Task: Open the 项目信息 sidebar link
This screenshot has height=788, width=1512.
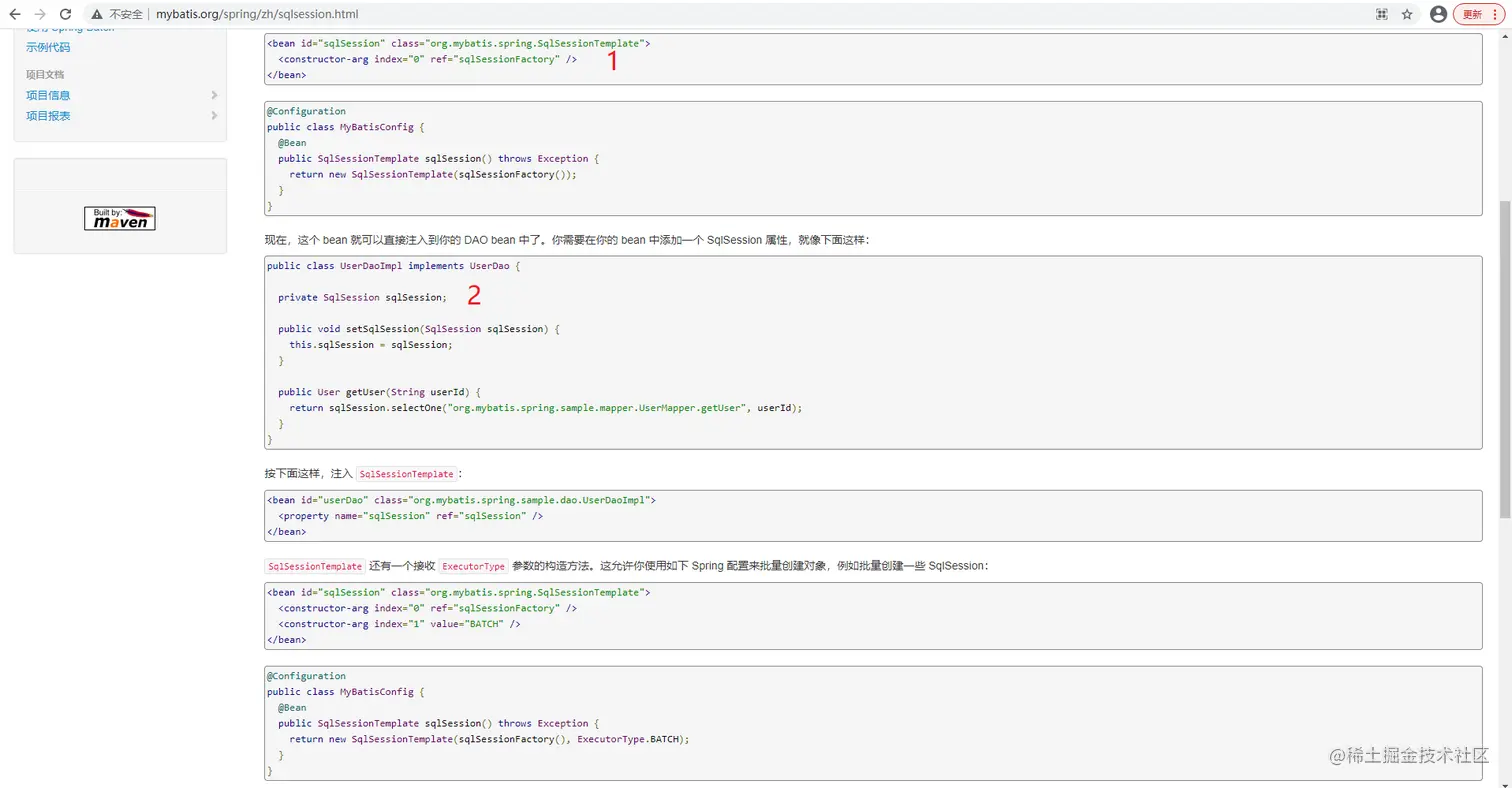Action: [x=48, y=95]
